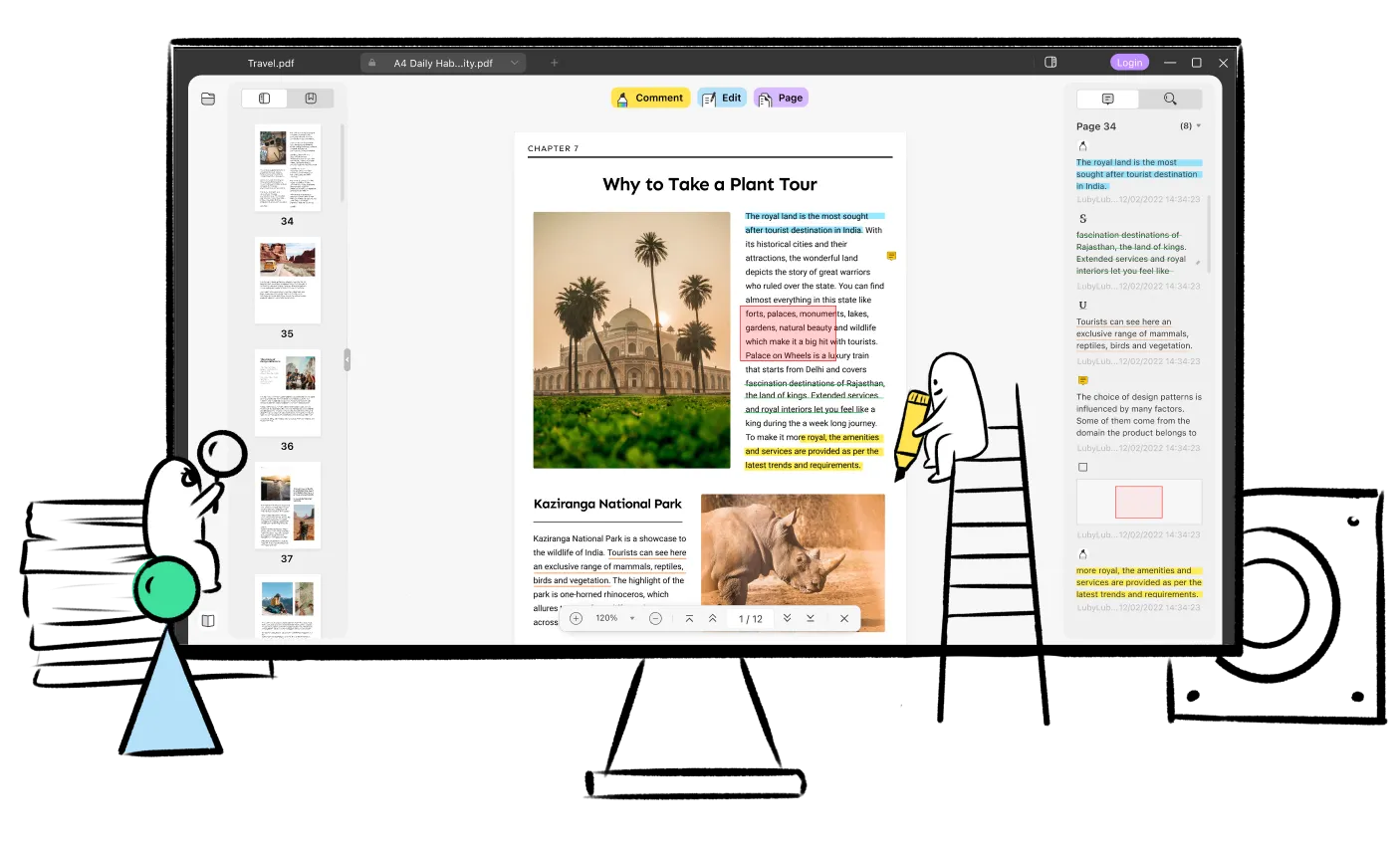
Task: Collapse the thumbnail panel using its edge handle
Action: pyautogui.click(x=347, y=360)
